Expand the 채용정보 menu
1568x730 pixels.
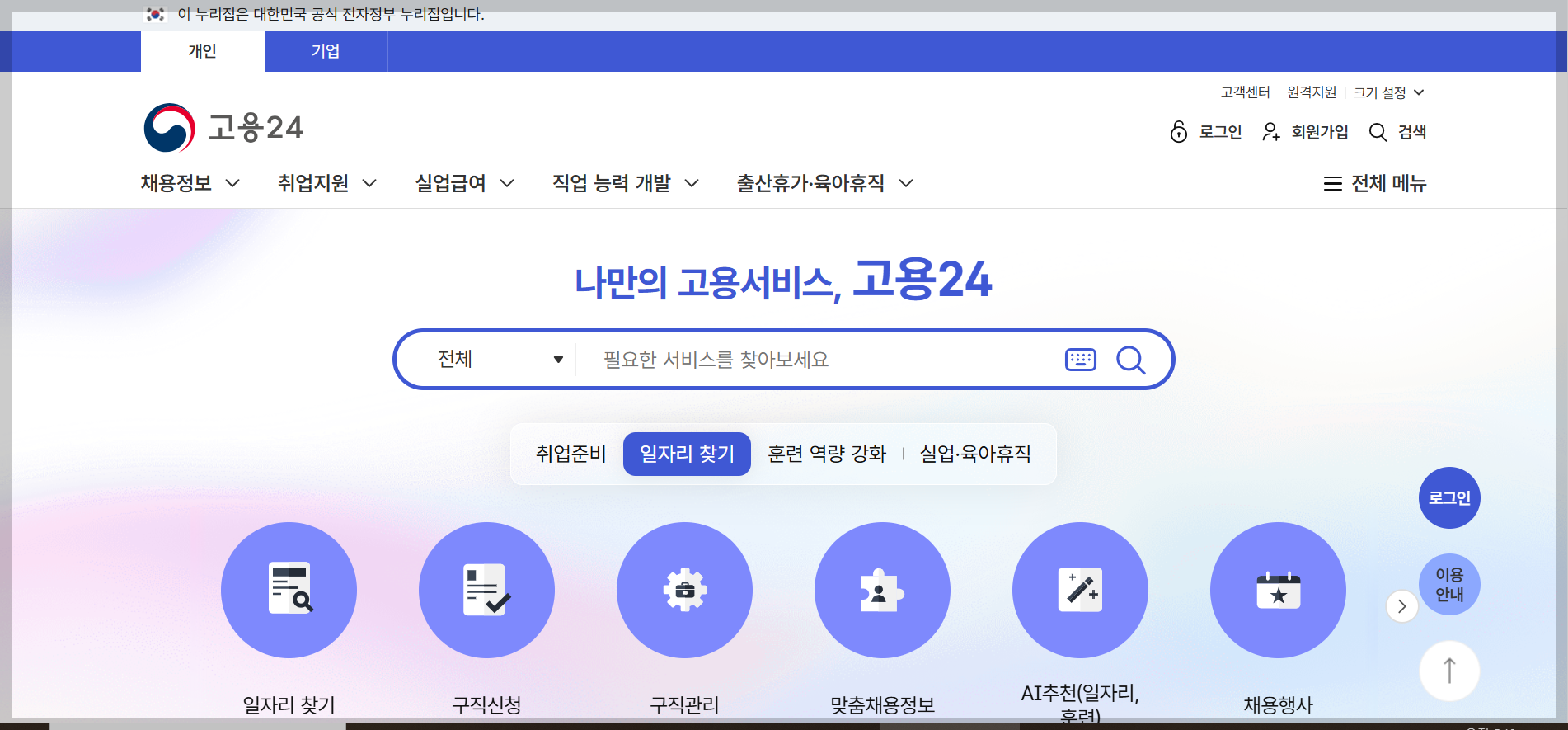pyautogui.click(x=190, y=183)
